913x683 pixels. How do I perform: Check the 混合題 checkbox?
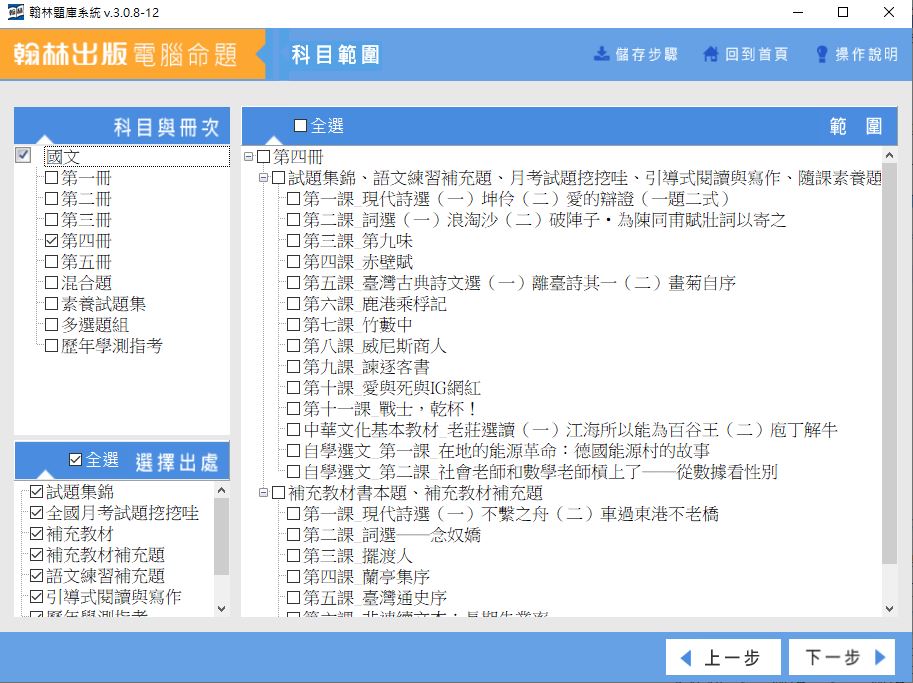click(x=51, y=282)
